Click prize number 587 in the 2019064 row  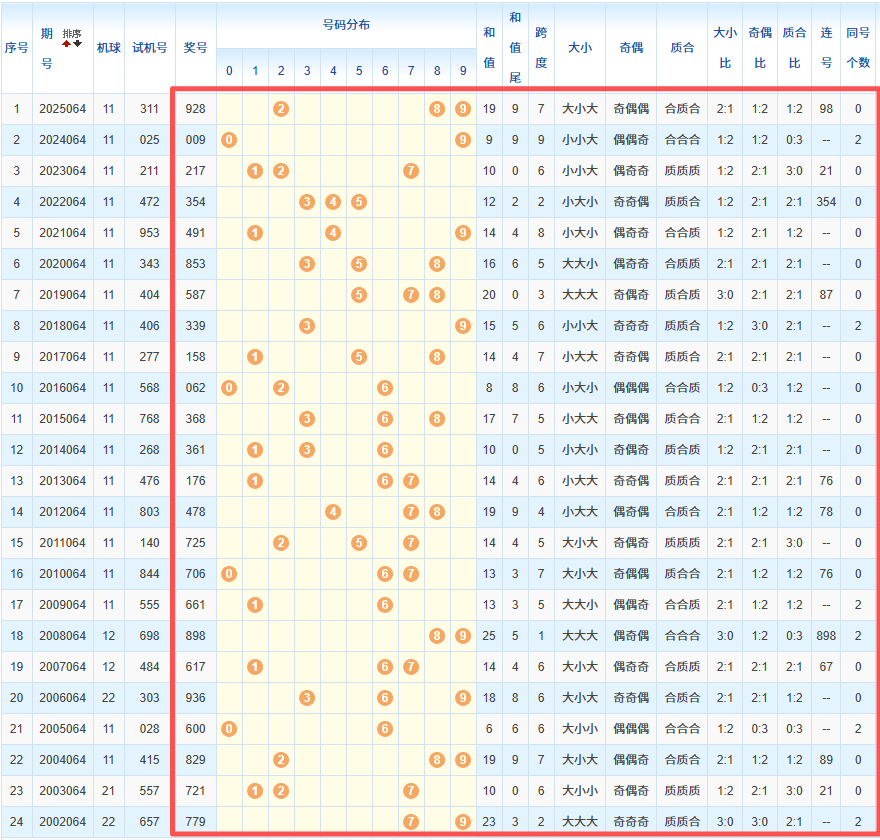(x=196, y=295)
